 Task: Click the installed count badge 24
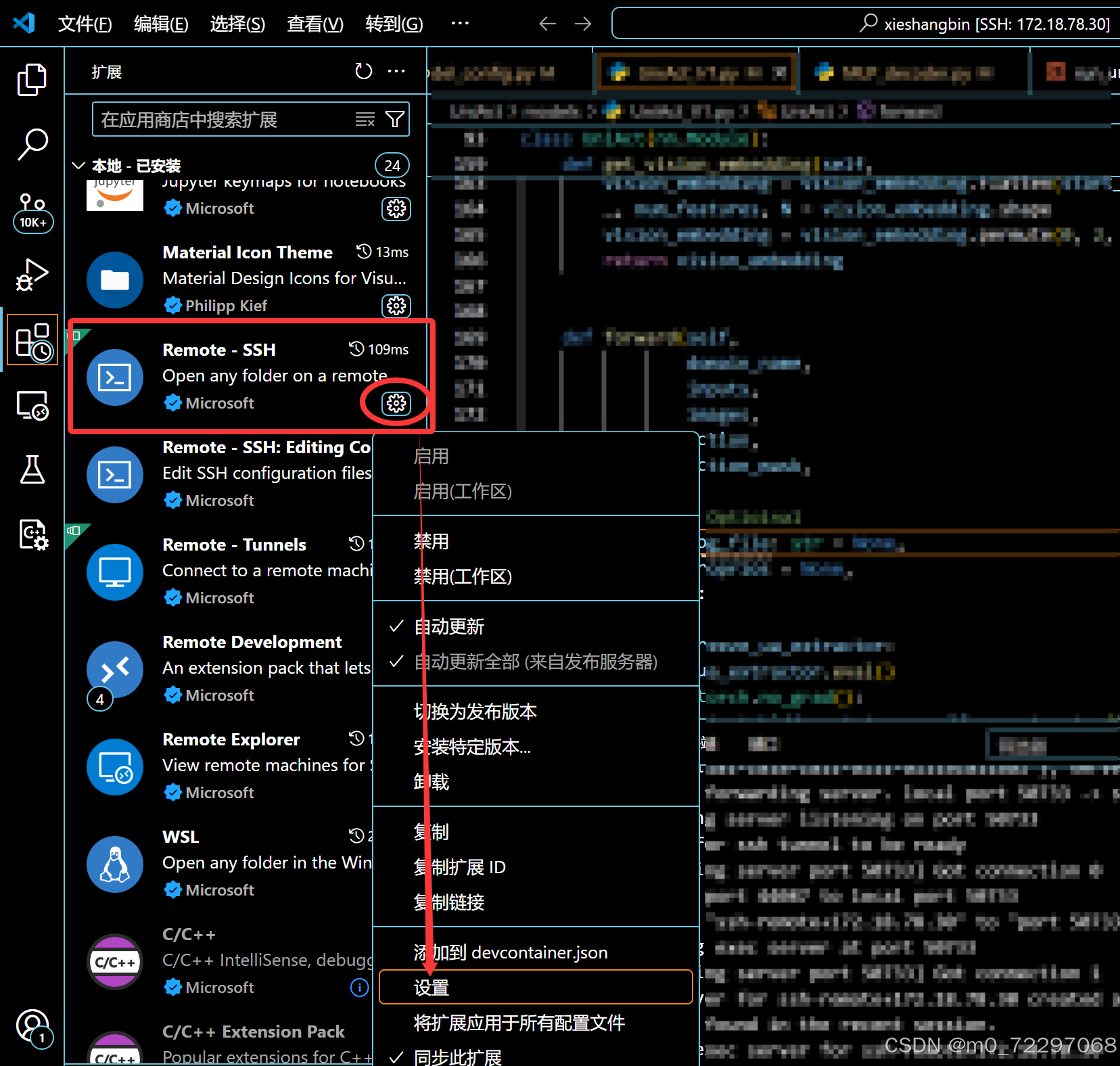point(392,166)
